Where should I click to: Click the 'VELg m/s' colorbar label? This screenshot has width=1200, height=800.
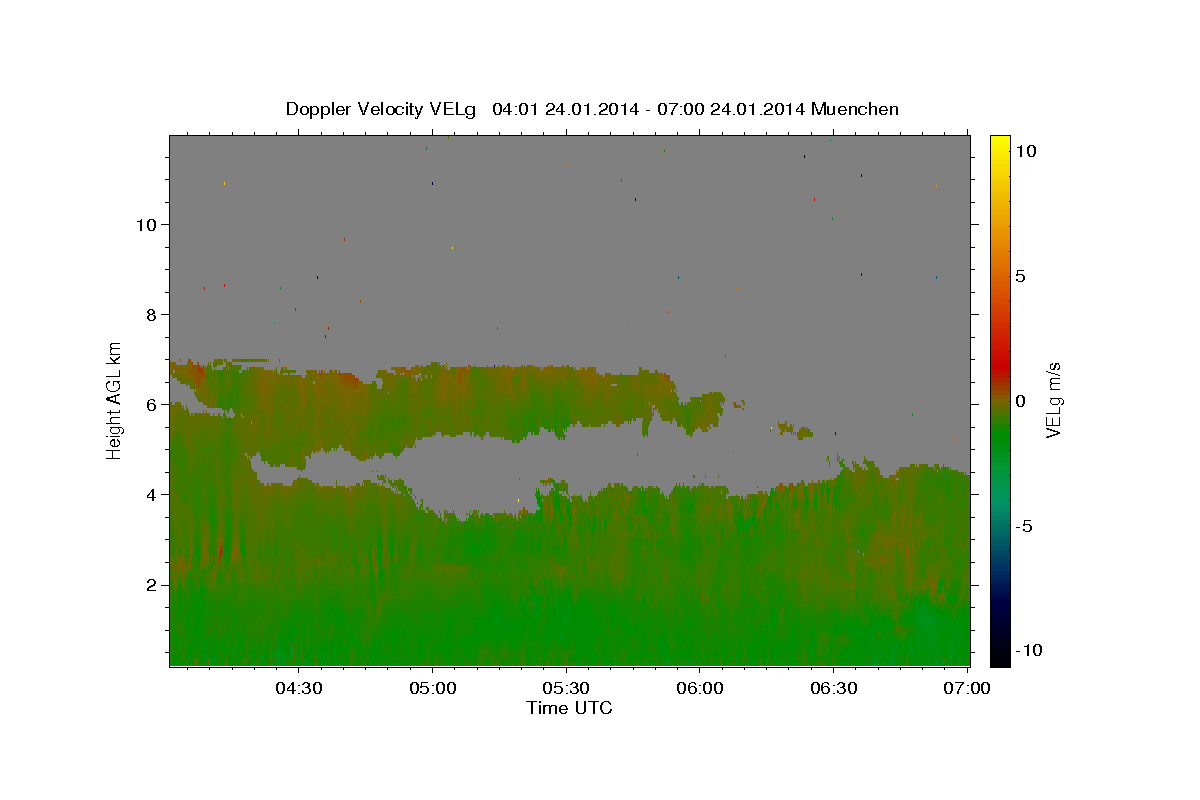(x=1053, y=401)
